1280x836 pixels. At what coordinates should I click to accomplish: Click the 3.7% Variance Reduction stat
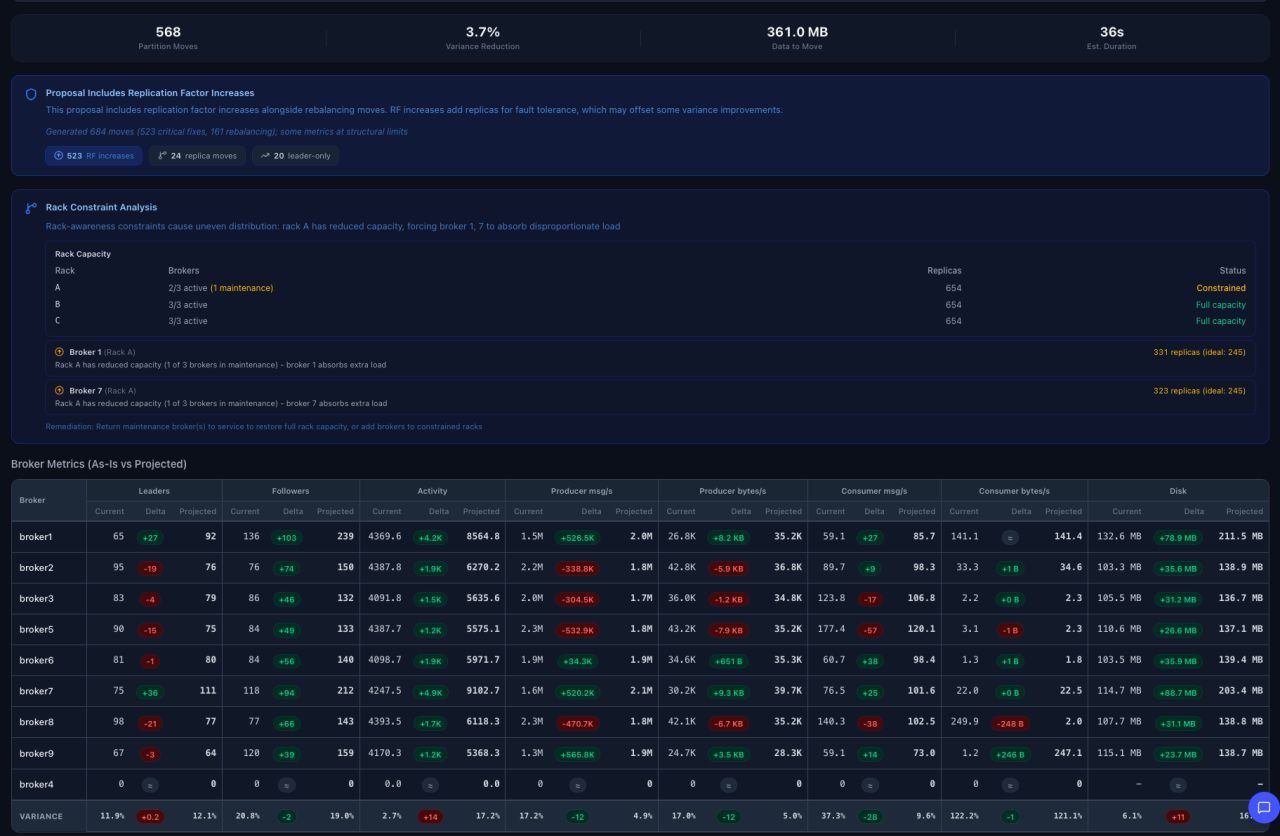click(483, 38)
